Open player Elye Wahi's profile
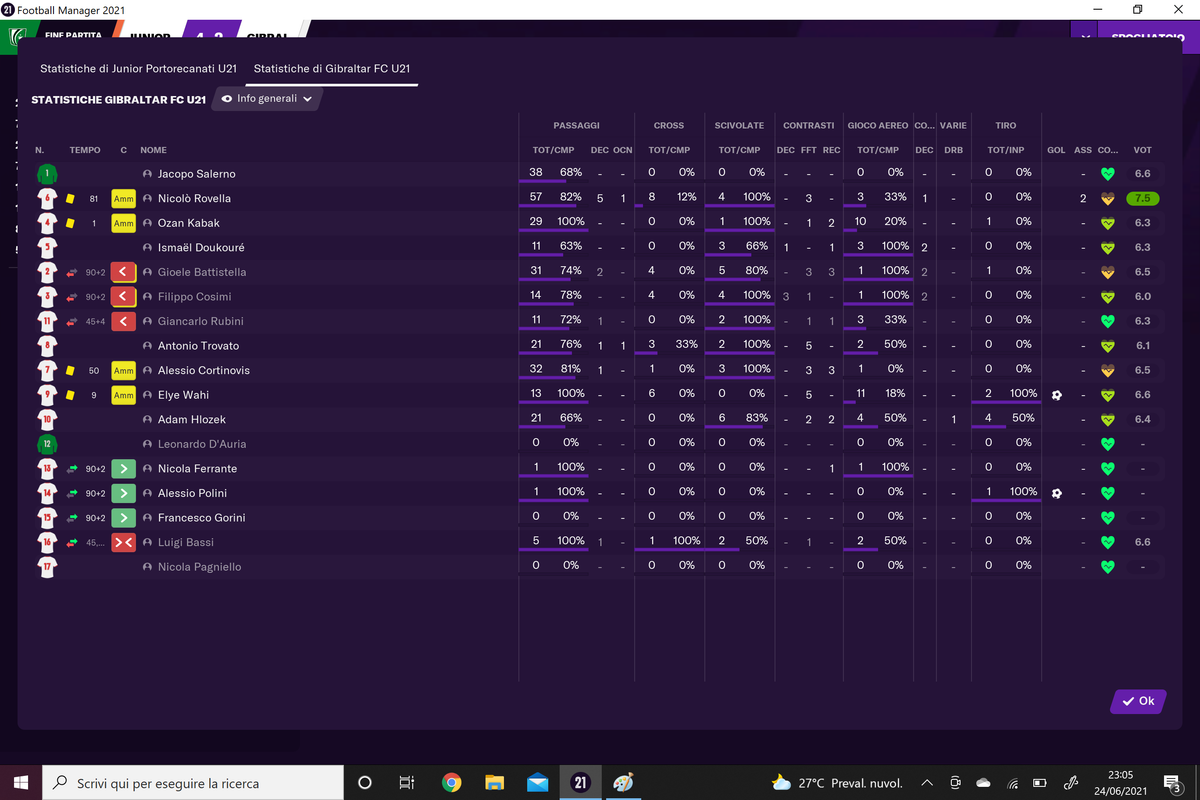This screenshot has height=800, width=1200. 183,395
